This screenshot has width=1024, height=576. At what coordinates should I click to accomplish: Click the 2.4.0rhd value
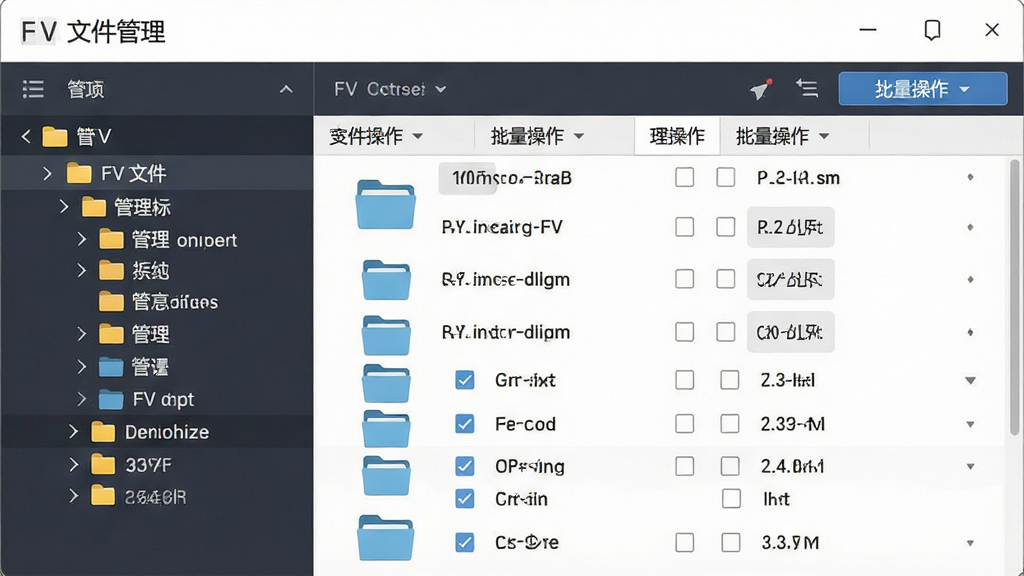pos(792,466)
